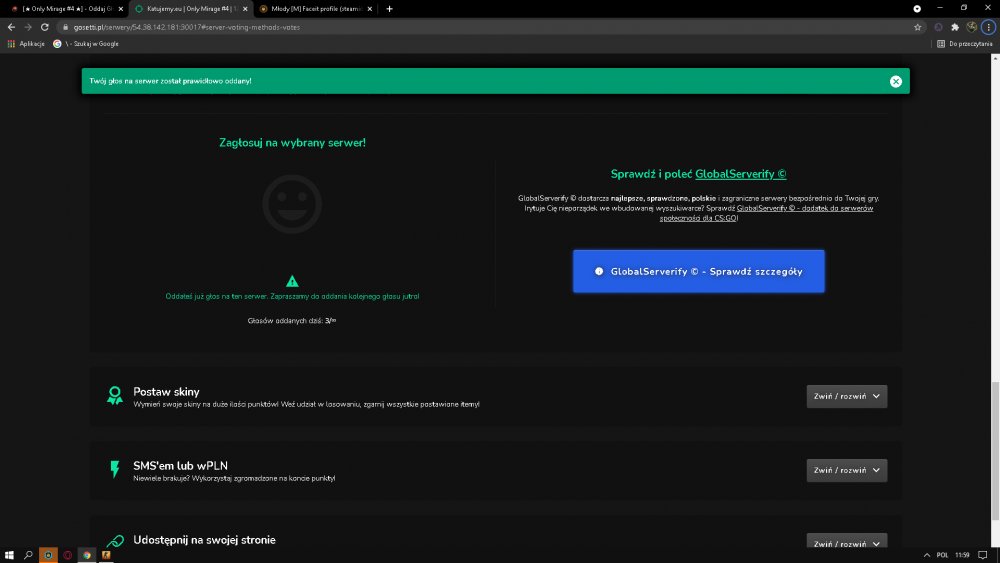Switch to the Katujemy.eu Only Mirage #4 tab
1000x563 pixels.
[190, 9]
